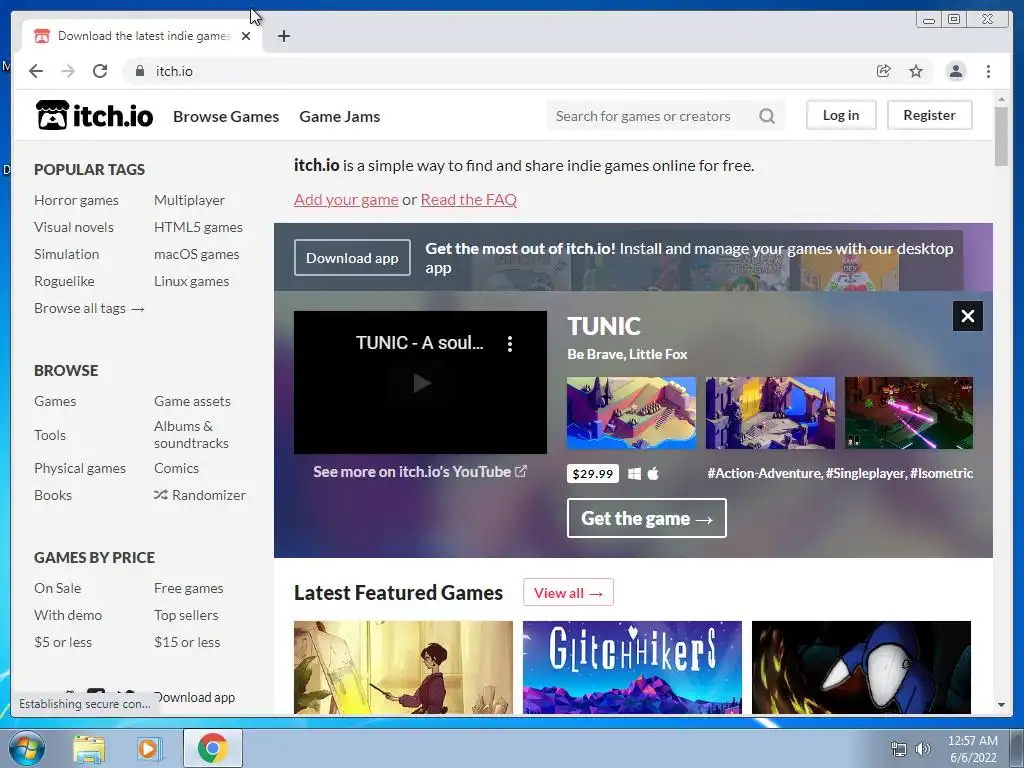Open first TUNIC screenshot thumbnail
Screen dimensions: 1024x768
(631, 413)
